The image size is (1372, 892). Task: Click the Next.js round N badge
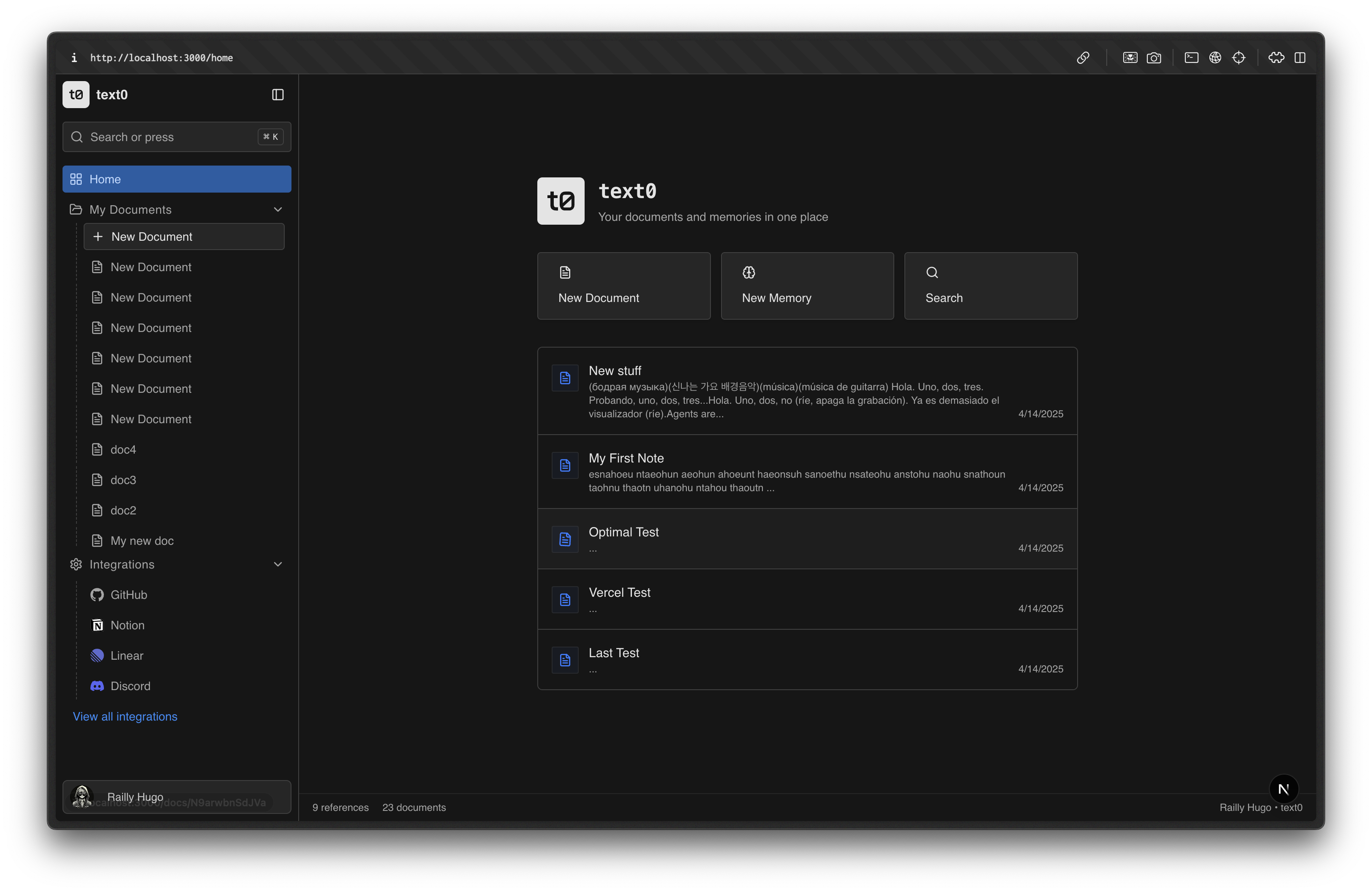tap(1283, 789)
